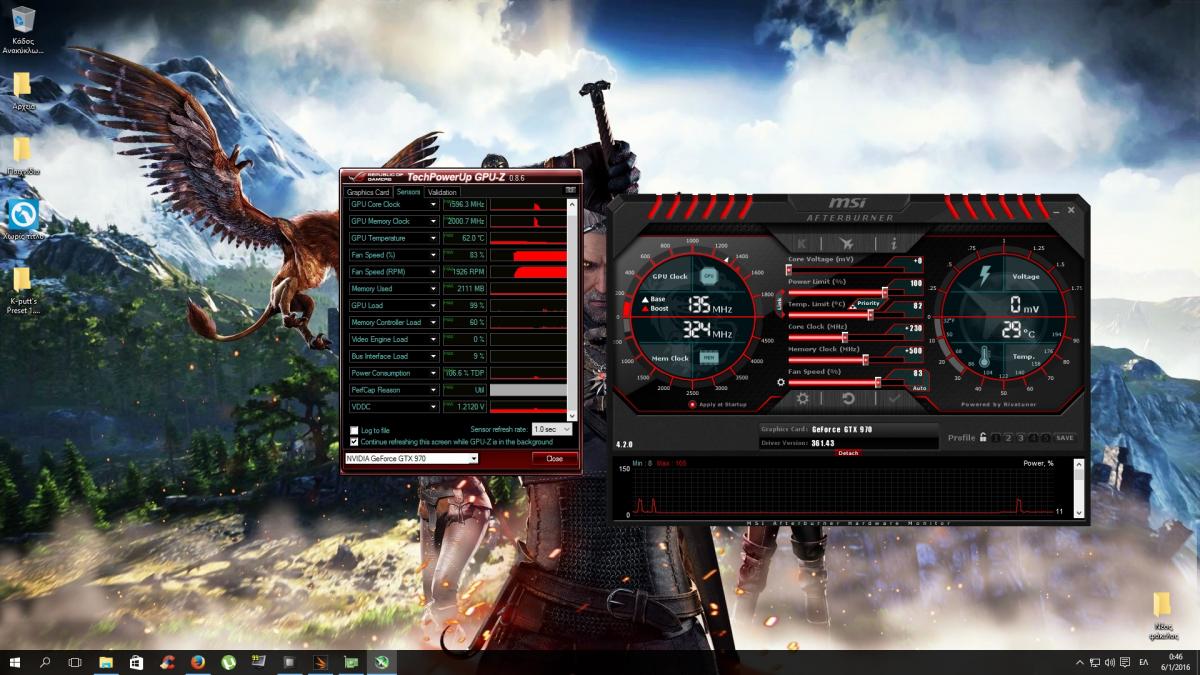Click the GPU chip icon on the GPU Clock dial
This screenshot has height=675, width=1200.
[708, 275]
